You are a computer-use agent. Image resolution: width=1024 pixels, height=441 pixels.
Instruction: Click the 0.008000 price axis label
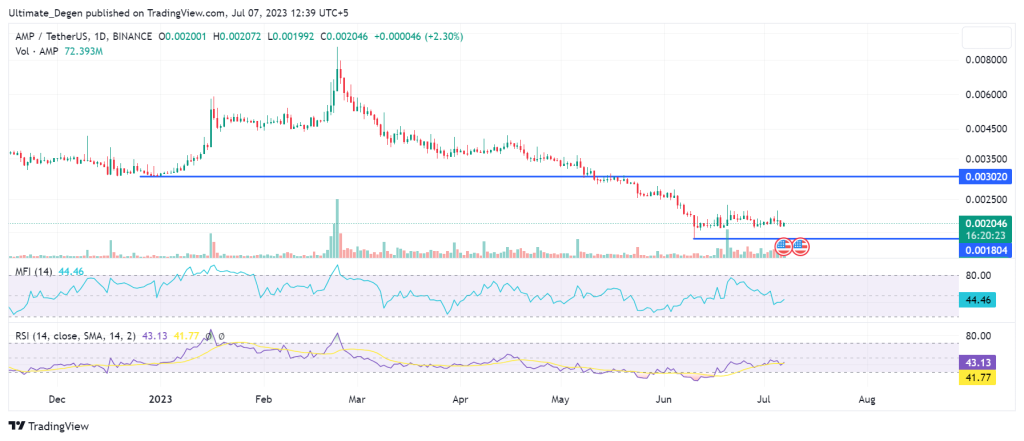(985, 60)
